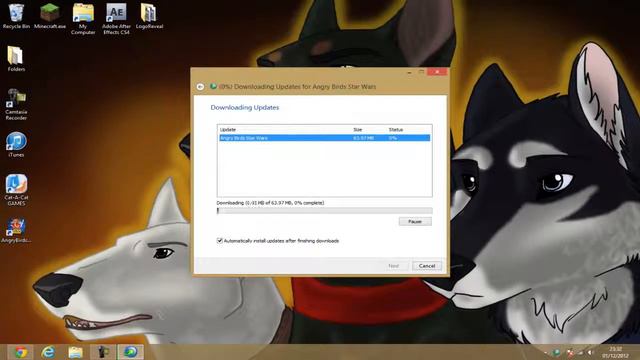Select the iTunes desktop shortcut

coord(16,144)
